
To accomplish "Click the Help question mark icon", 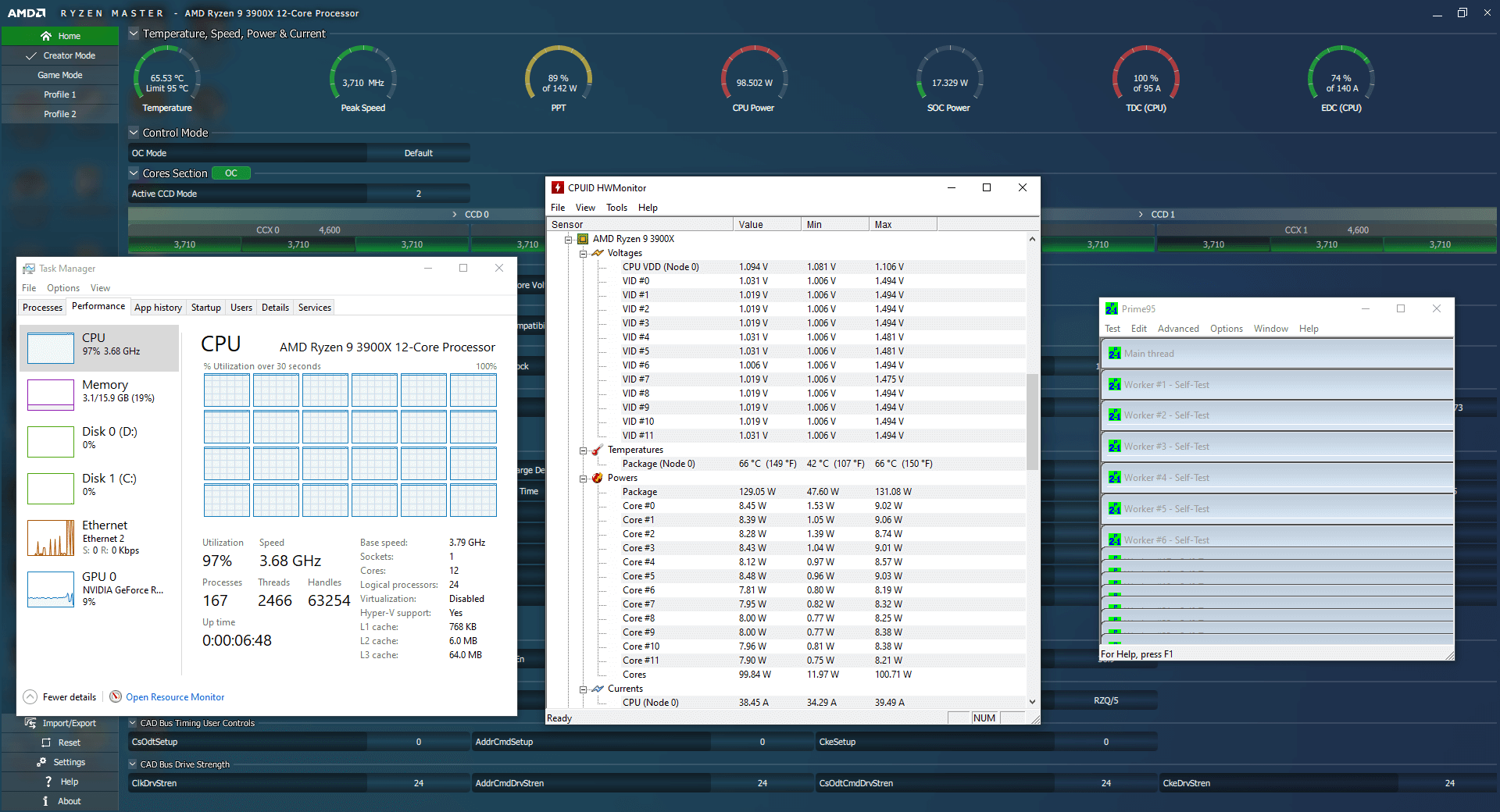I will tap(48, 782).
